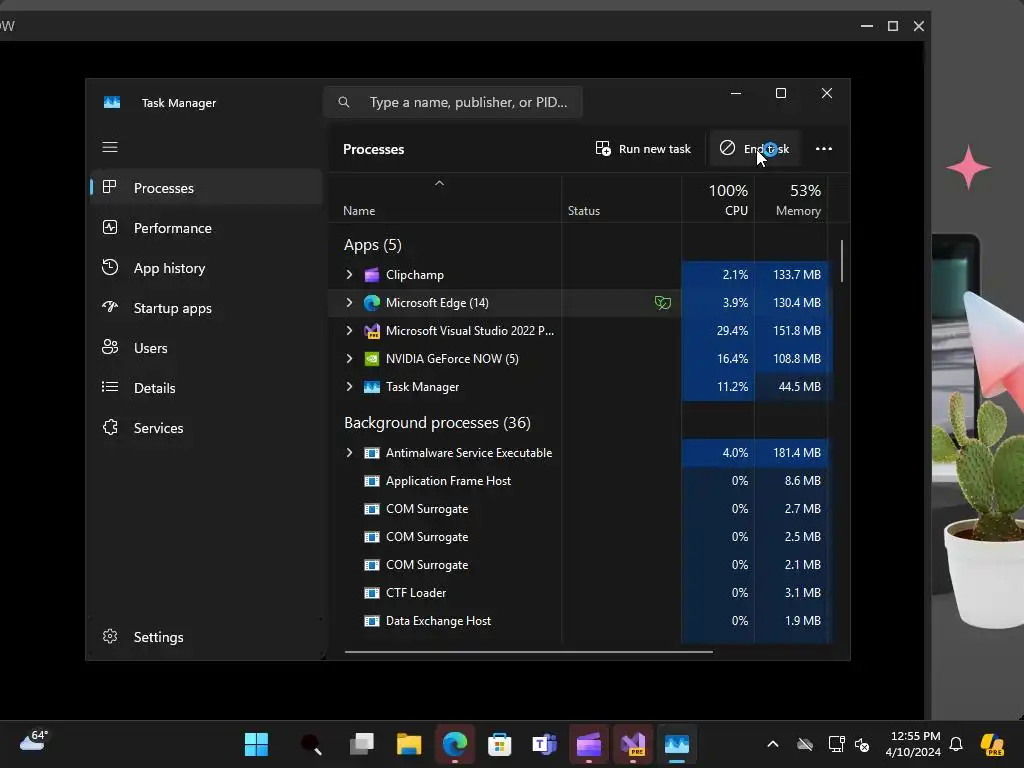Click the Performance graph icon in sidebar
Screen dimensions: 1024x768
(110, 227)
